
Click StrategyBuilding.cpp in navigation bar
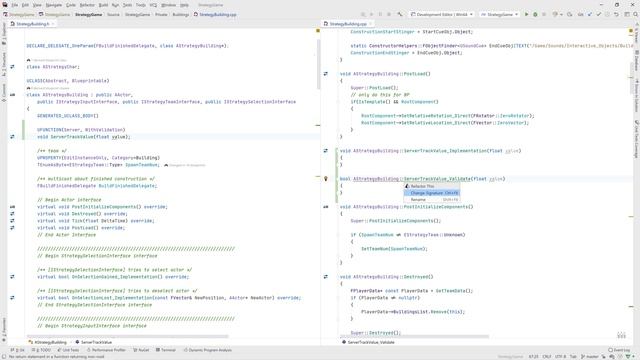coord(215,14)
